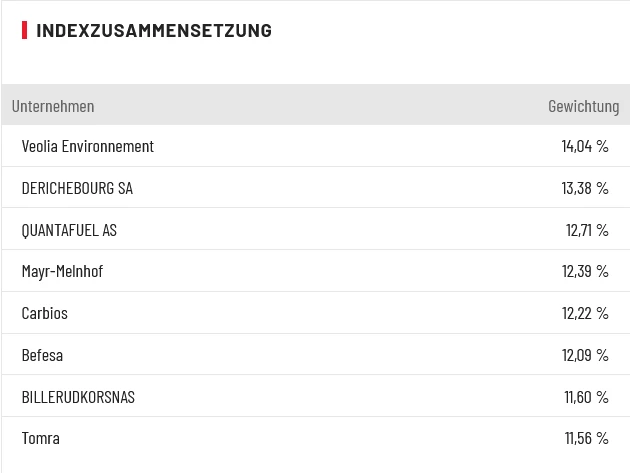Select BILLERUDKORSNAS in the table
The height and width of the screenshot is (473, 630).
[x=78, y=397]
